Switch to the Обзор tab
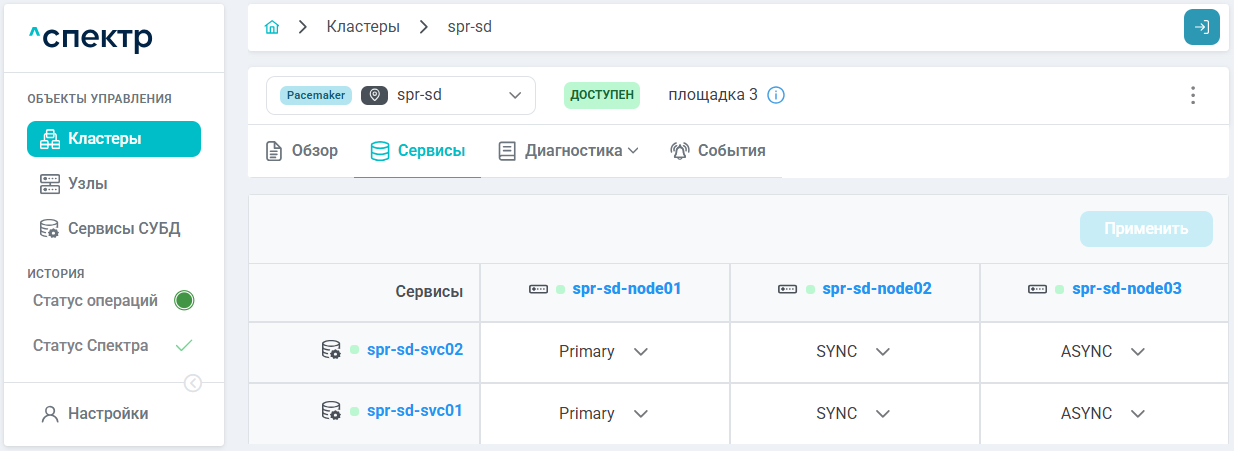 click(x=301, y=151)
